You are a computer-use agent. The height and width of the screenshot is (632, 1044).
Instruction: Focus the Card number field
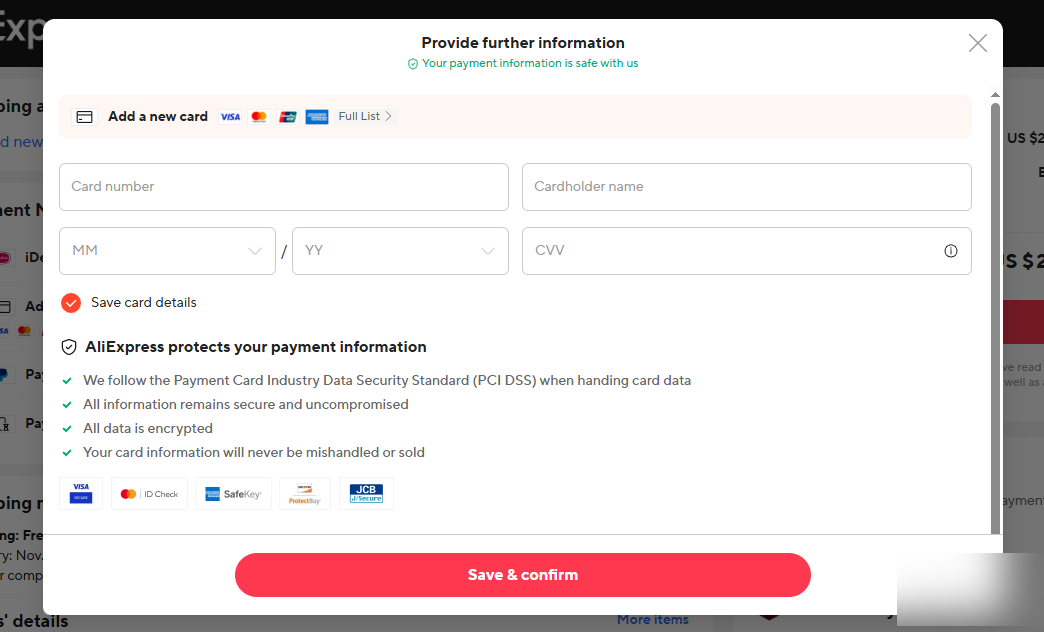click(283, 187)
